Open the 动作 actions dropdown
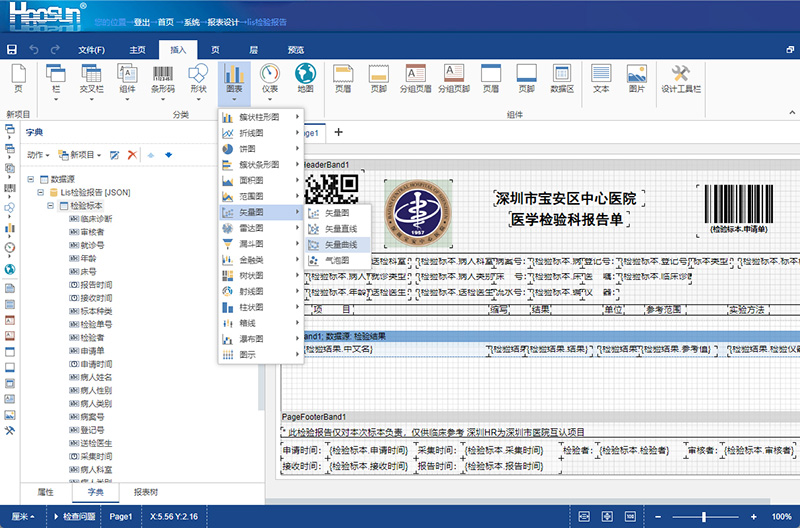The height and width of the screenshot is (528, 800). tap(38, 155)
